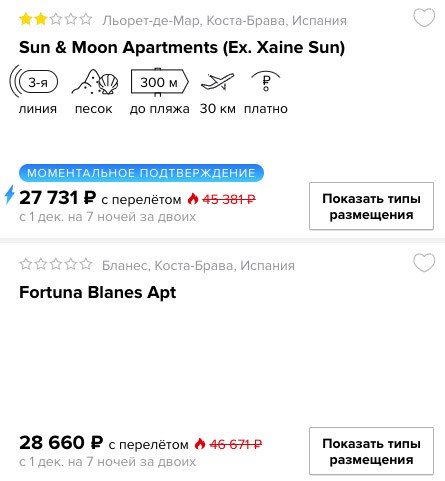Click the Моментальное подтверждение badge
This screenshot has width=445, height=481.
[141, 173]
